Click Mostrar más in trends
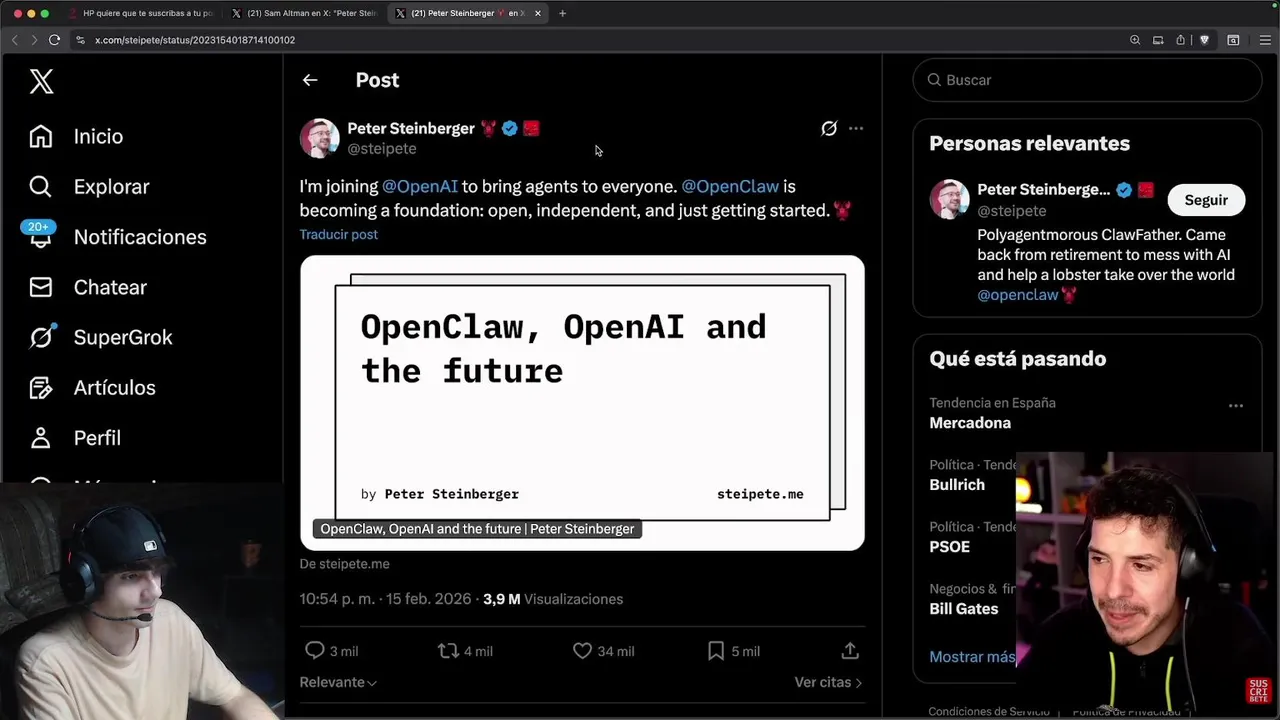The width and height of the screenshot is (1280, 720). tap(972, 657)
